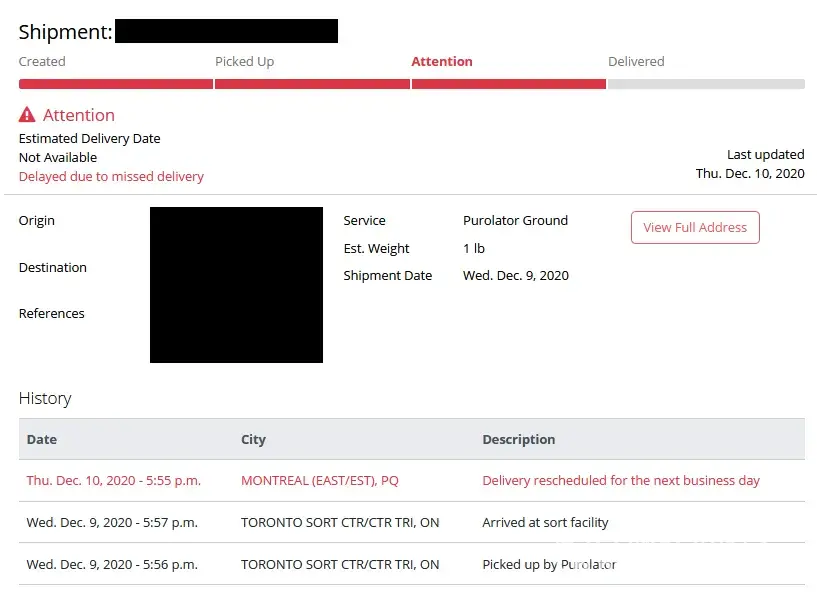
Task: Click the gray Delivered progress bar segment
Action: pyautogui.click(x=706, y=84)
